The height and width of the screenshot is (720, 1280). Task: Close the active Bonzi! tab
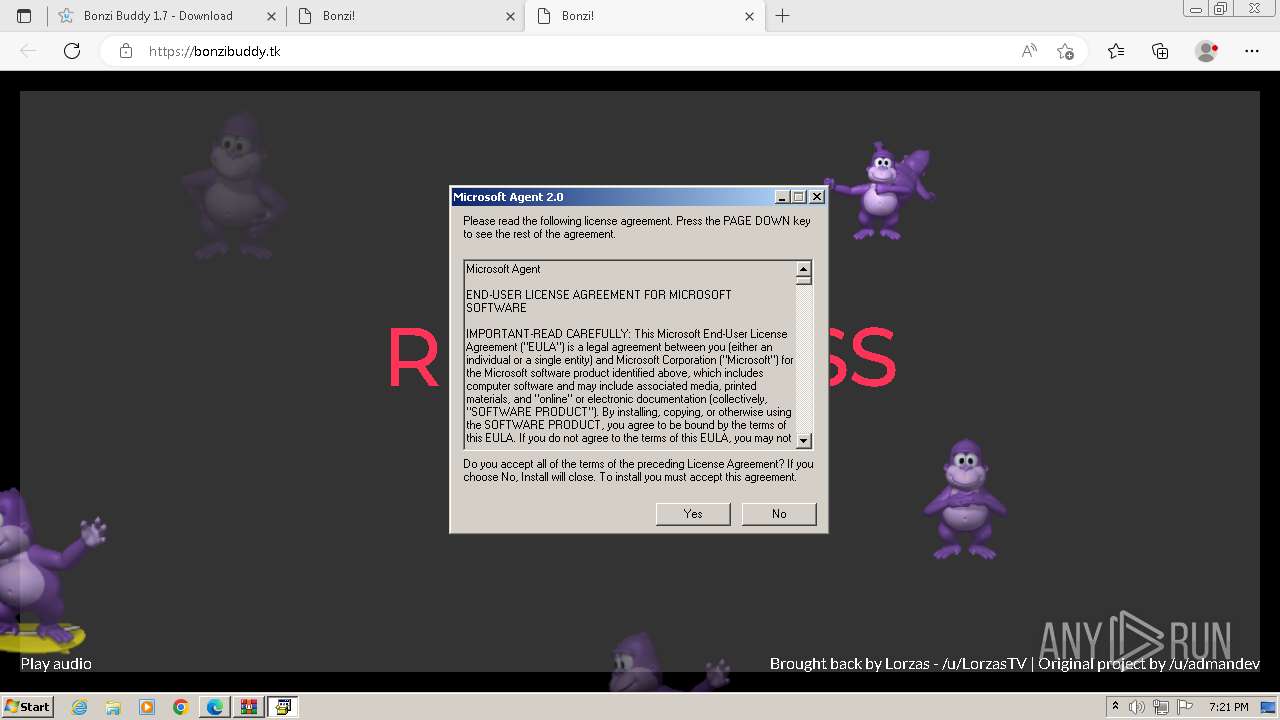[x=749, y=16]
